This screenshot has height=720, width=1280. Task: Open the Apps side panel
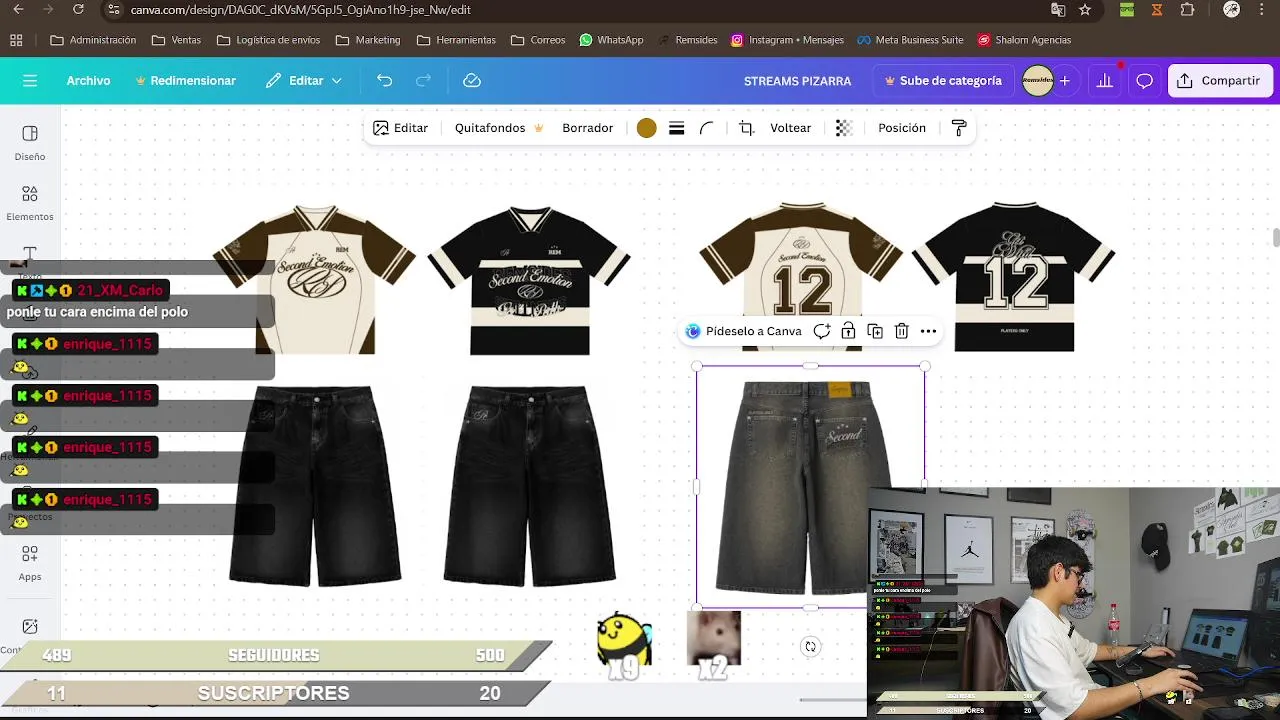click(x=30, y=563)
